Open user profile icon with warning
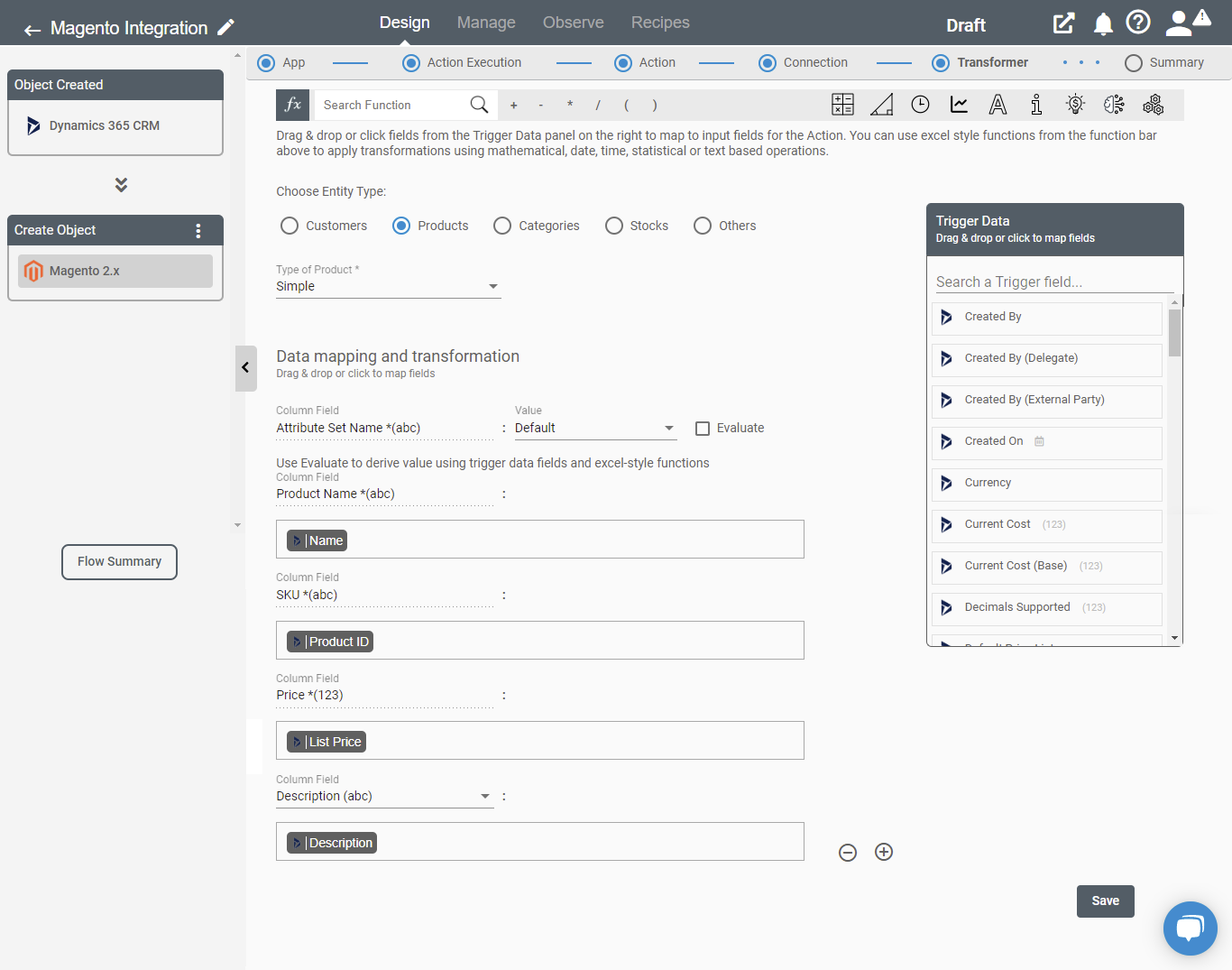Image resolution: width=1232 pixels, height=970 pixels. point(1187,23)
